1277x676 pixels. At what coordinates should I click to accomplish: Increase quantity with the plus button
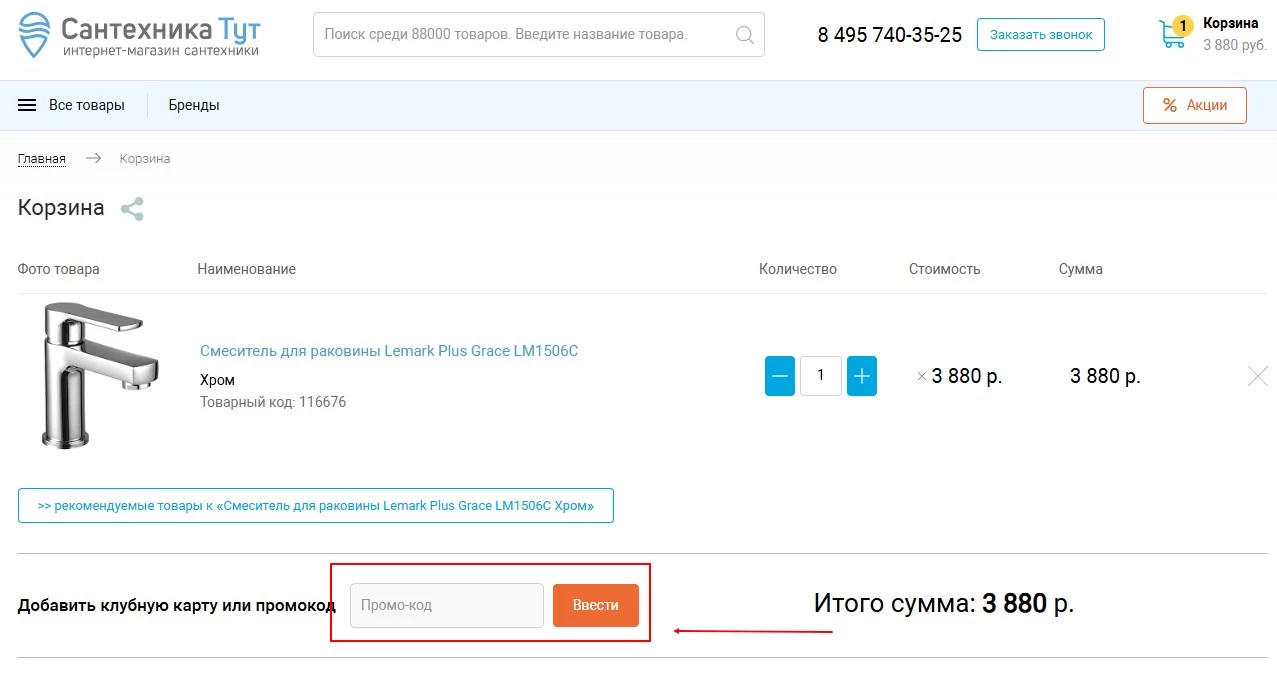pos(861,375)
